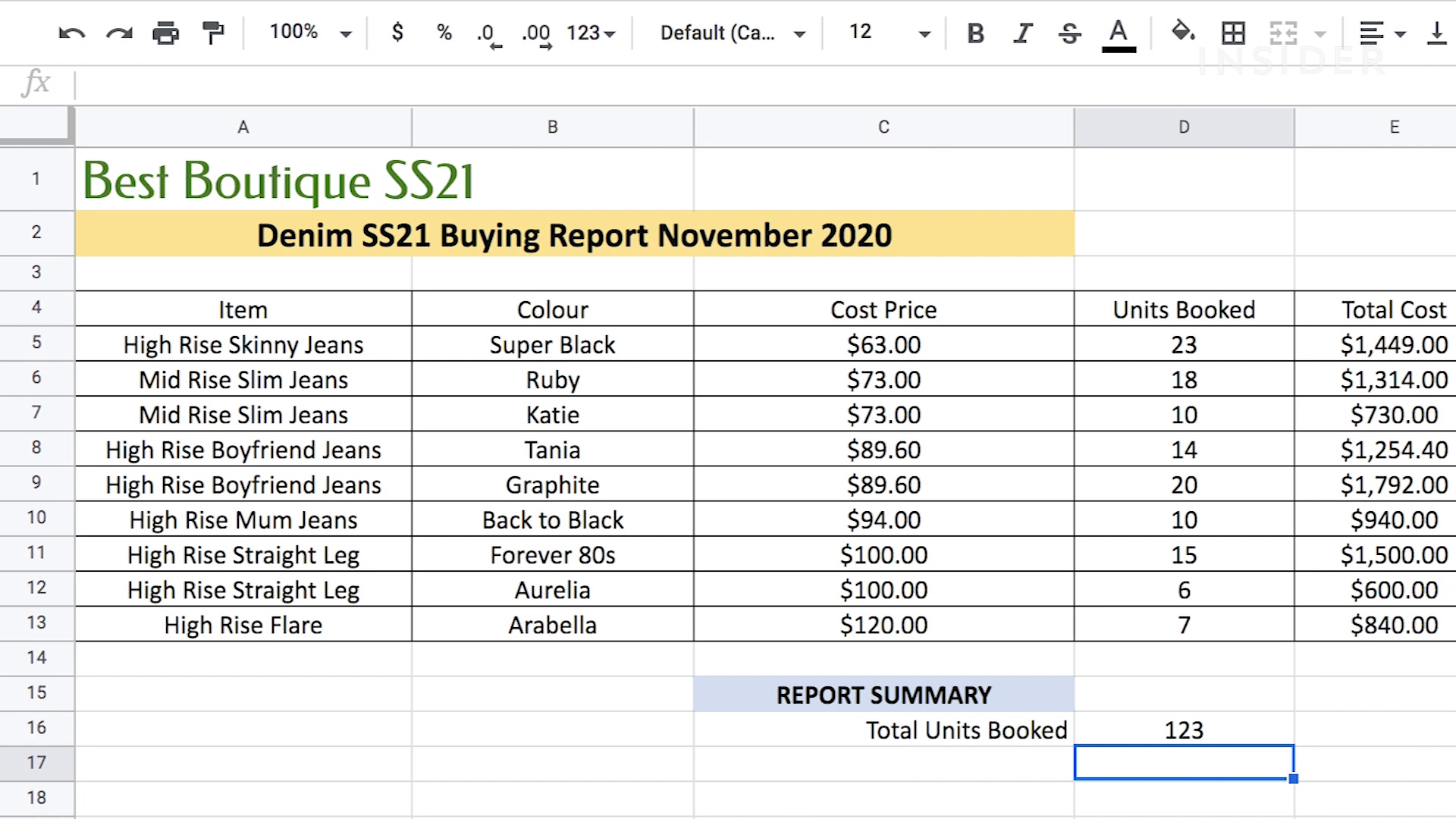Select column D header
Viewport: 1456px width, 819px height.
[1183, 127]
